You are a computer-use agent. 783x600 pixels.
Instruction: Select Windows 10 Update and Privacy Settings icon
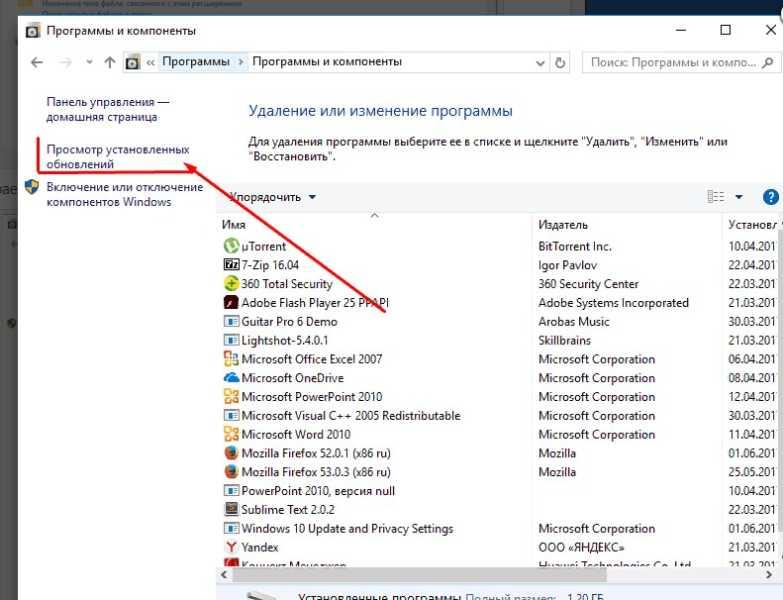tap(231, 528)
